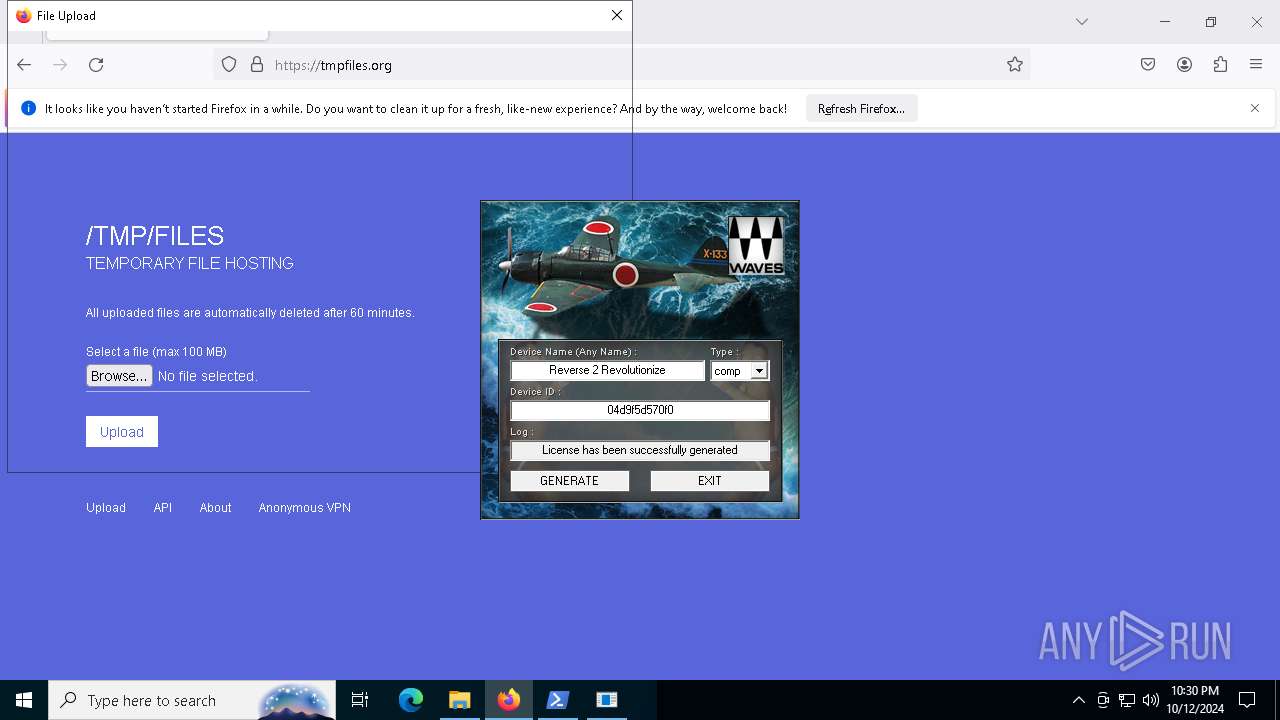Open Firefox hamburger application menu

pyautogui.click(x=1256, y=65)
